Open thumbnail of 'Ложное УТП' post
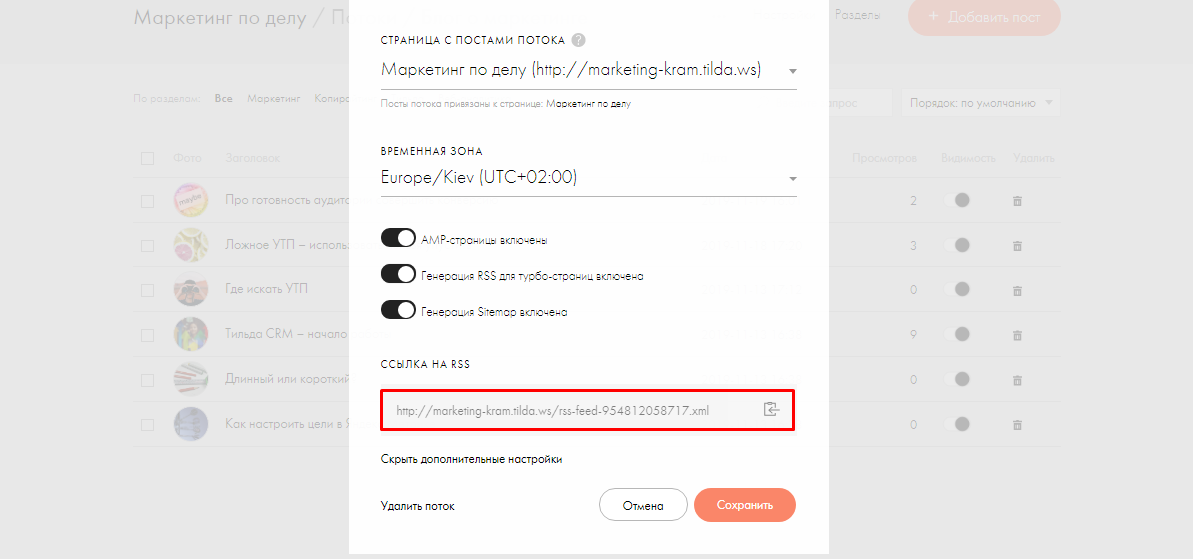This screenshot has width=1193, height=559. pyautogui.click(x=190, y=246)
